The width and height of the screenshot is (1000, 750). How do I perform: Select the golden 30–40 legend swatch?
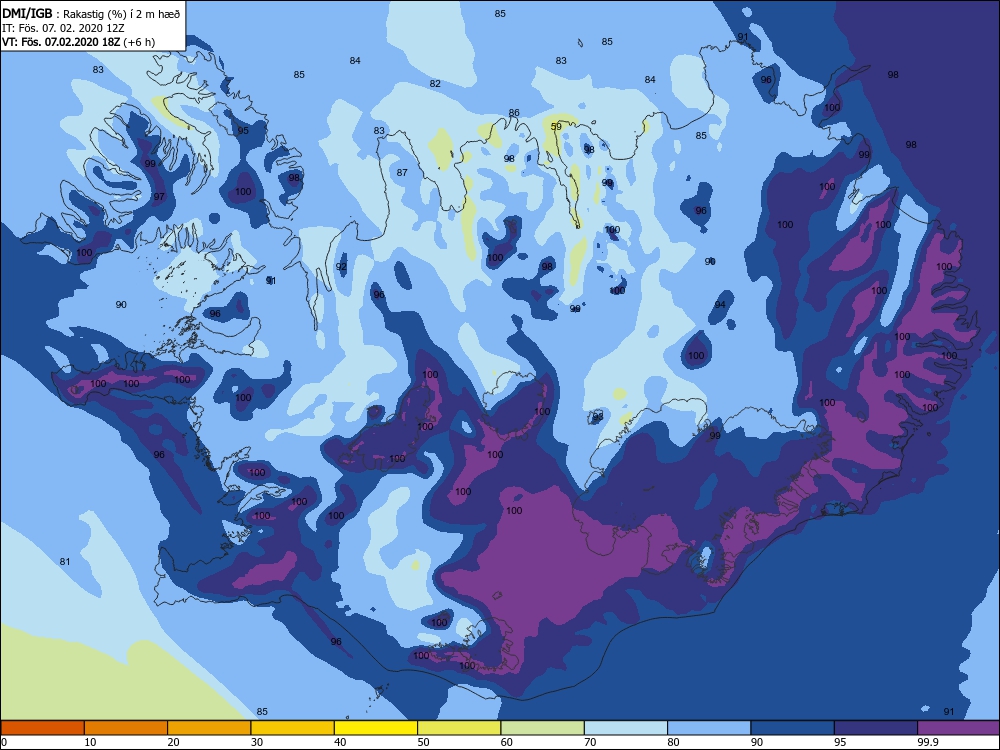coord(293,728)
